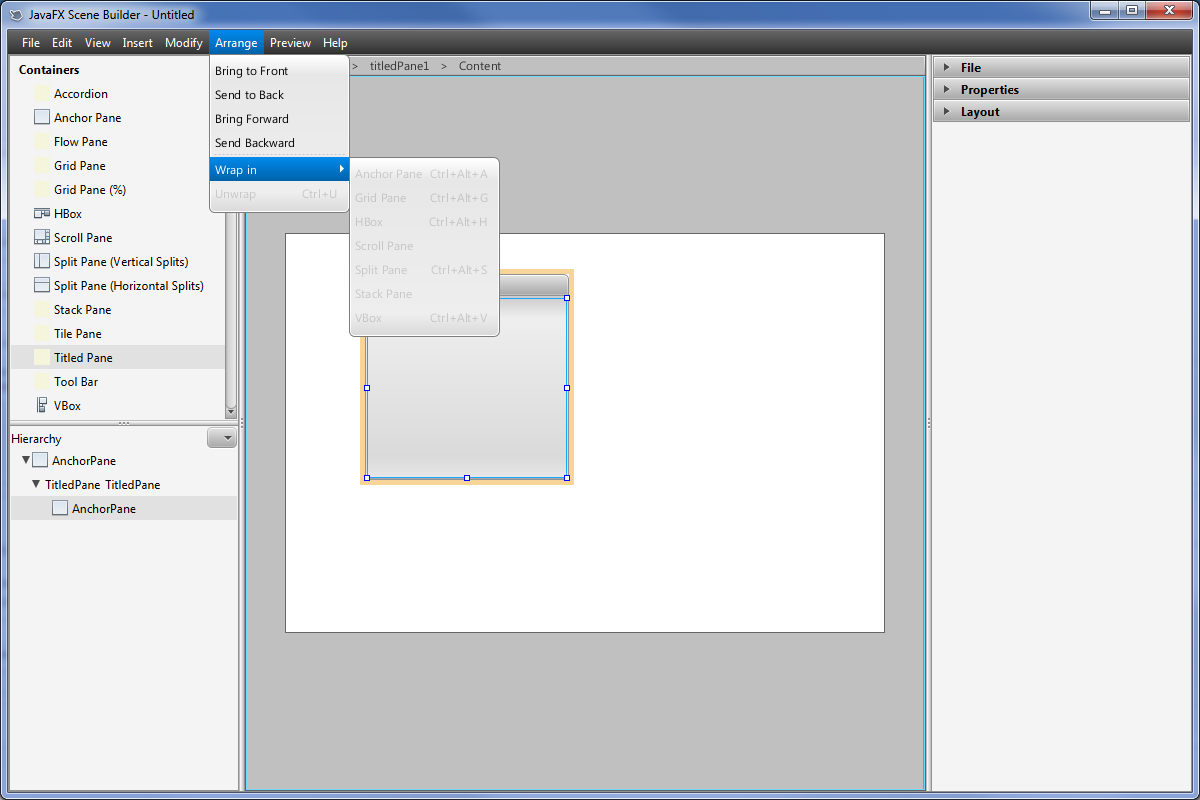Click the Hierarchy panel heading
This screenshot has width=1200, height=800.
[36, 439]
